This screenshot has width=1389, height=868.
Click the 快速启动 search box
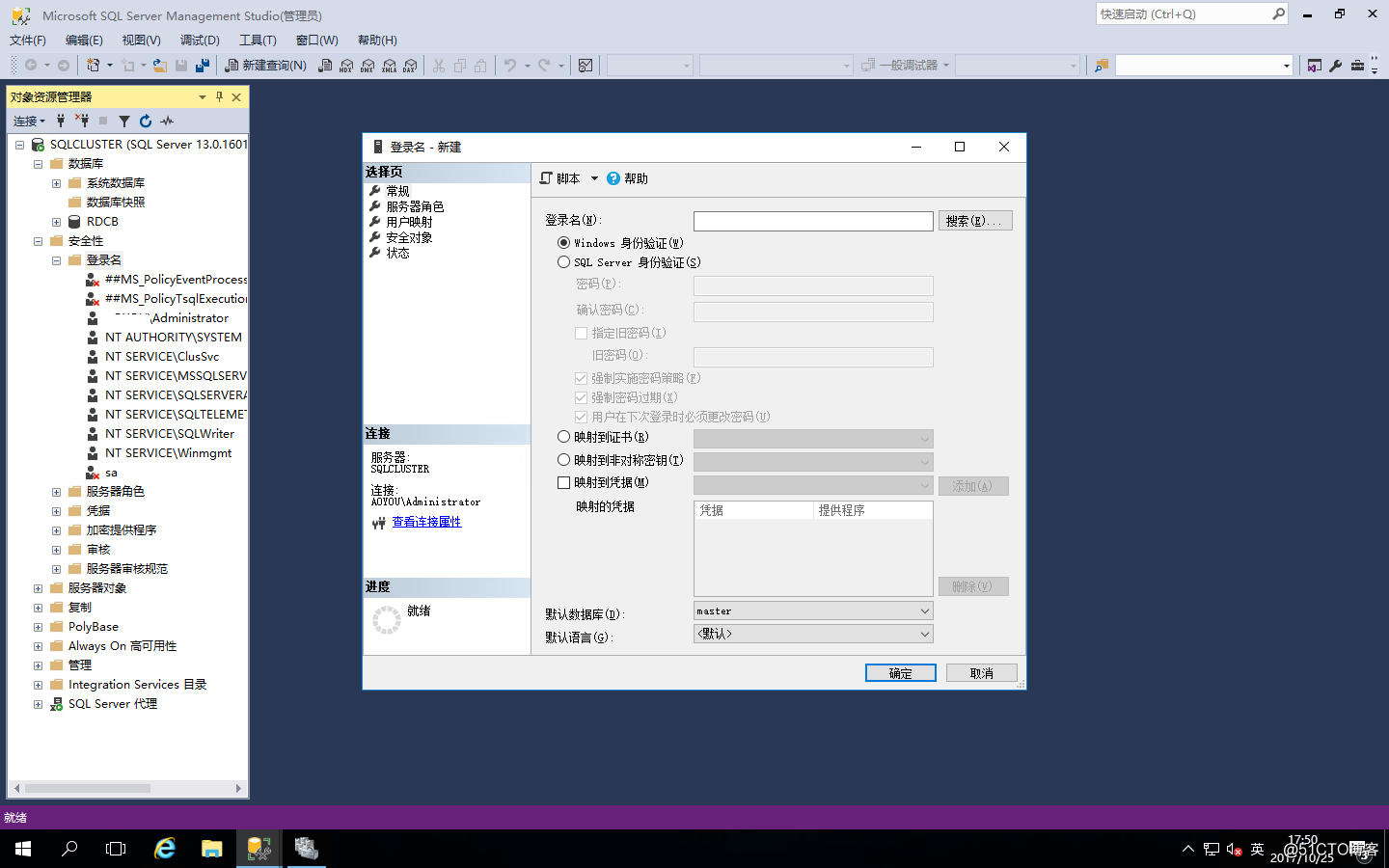pos(1191,14)
